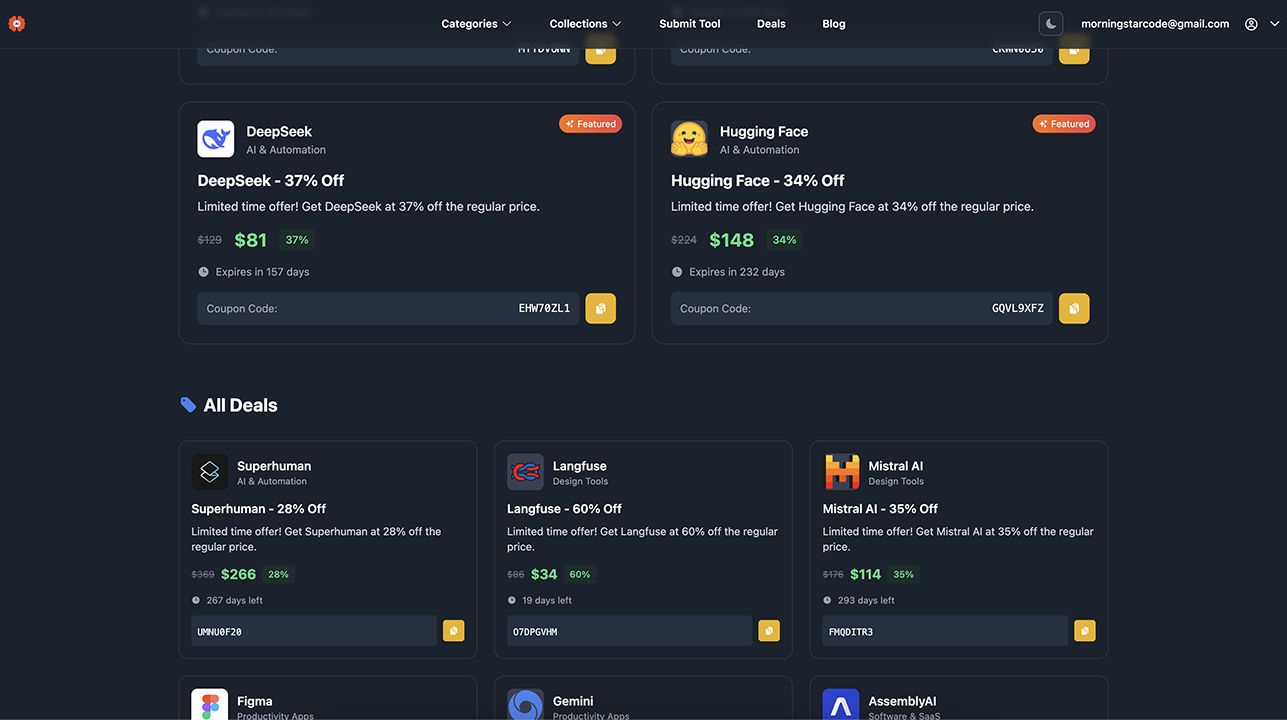Click the Gemini tool name
The image size is (1287, 720).
click(573, 701)
